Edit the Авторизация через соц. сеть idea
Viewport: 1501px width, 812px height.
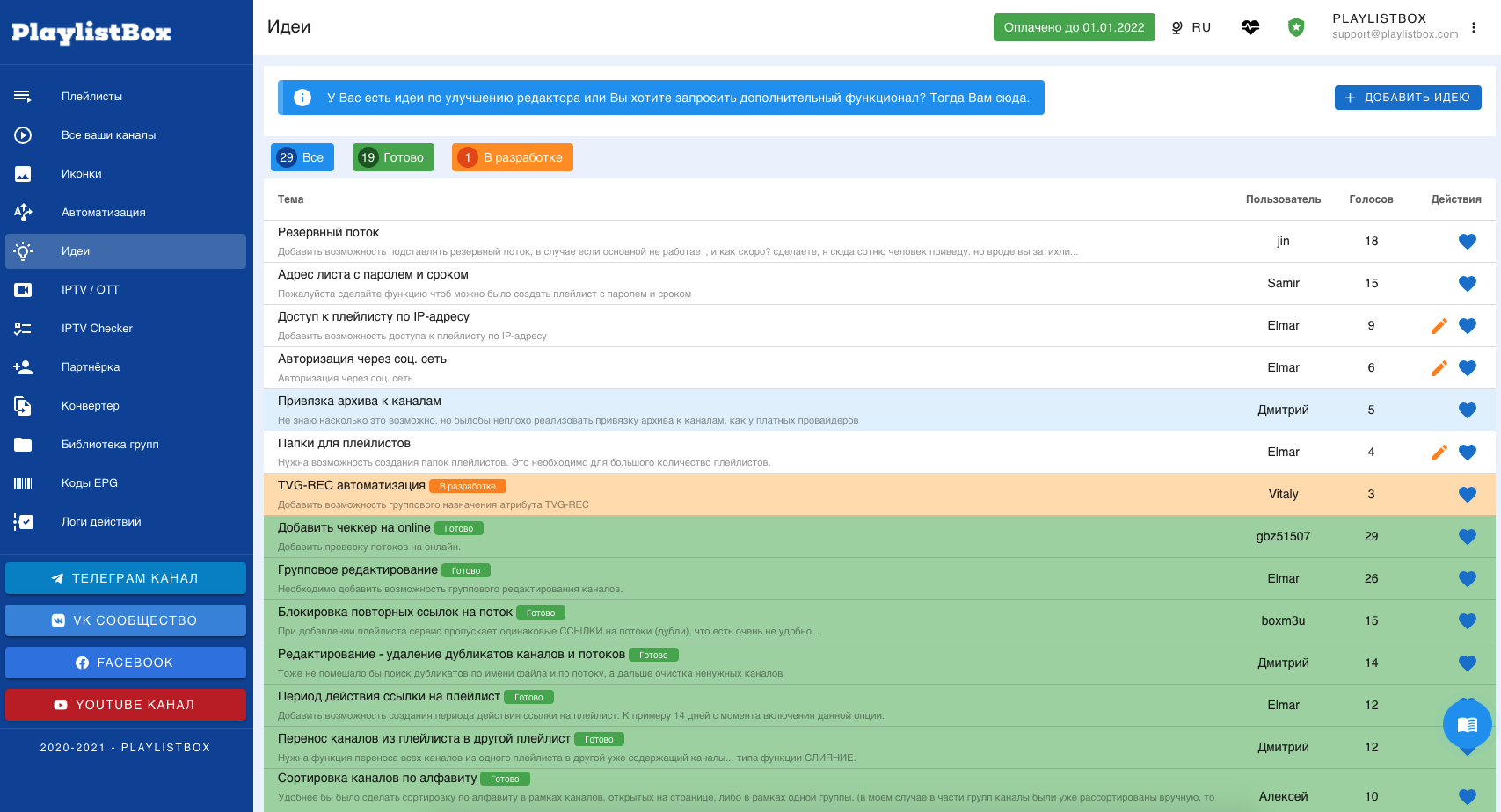pos(1439,368)
